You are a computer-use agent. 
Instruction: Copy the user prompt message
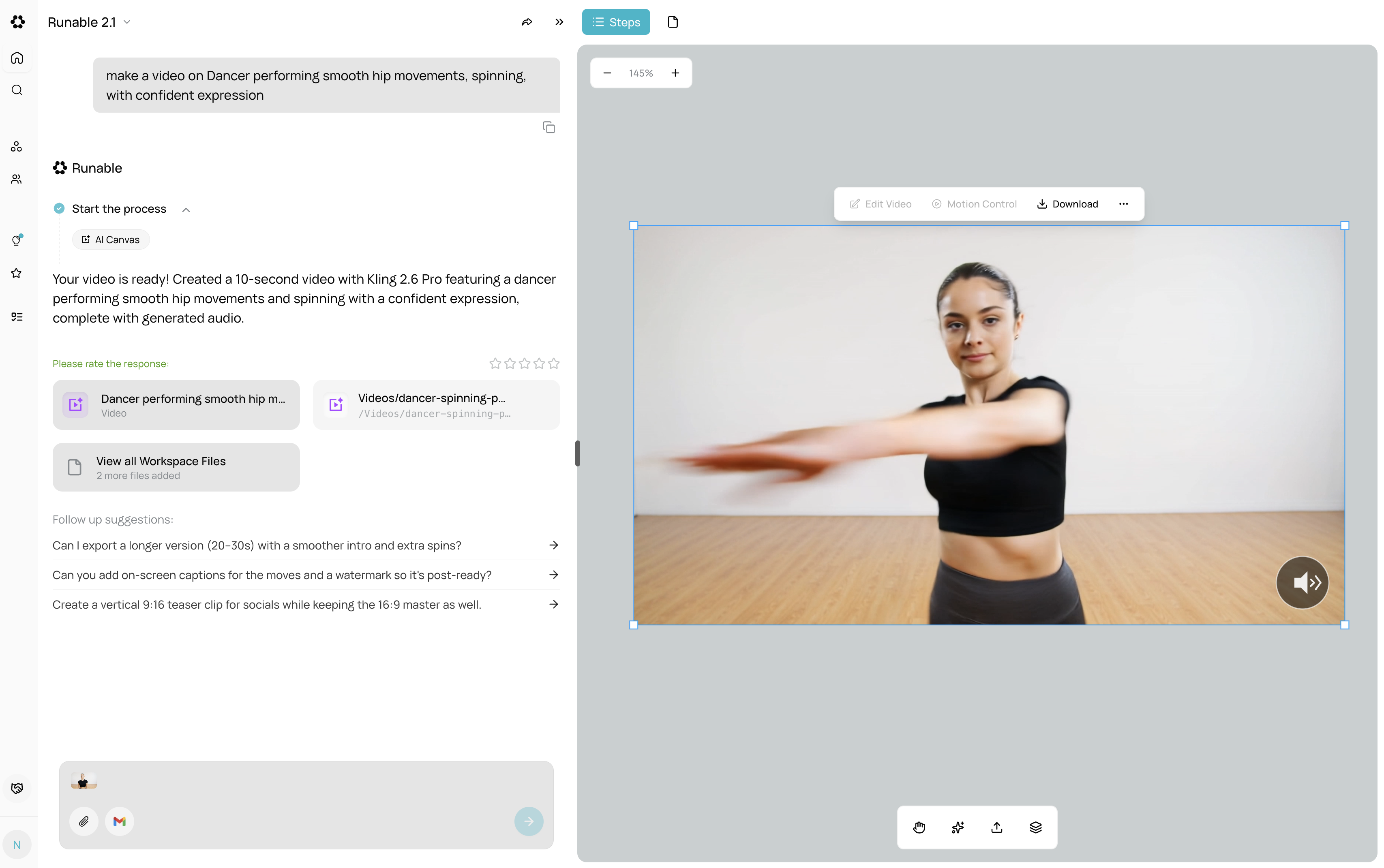click(548, 127)
